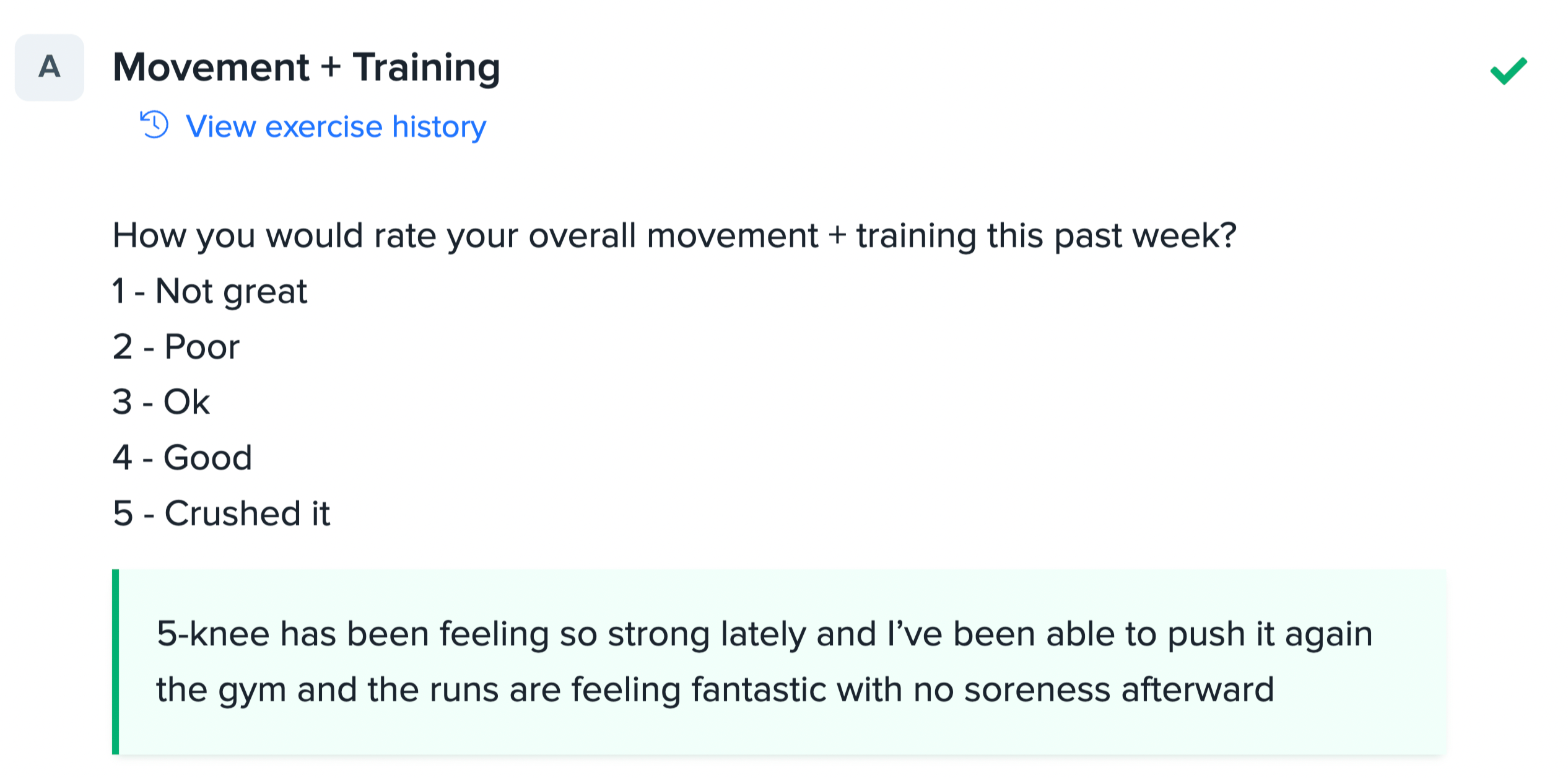
Task: Click the '1 - Not great' option
Action: [209, 291]
